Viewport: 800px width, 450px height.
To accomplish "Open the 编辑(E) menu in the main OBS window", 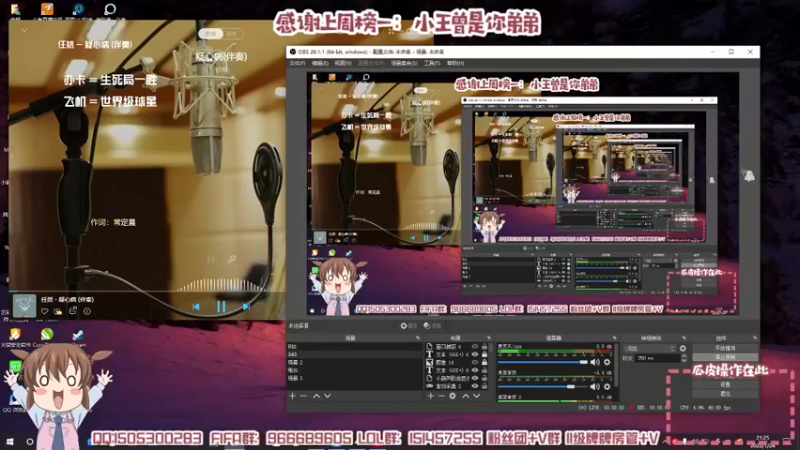I will [320, 63].
